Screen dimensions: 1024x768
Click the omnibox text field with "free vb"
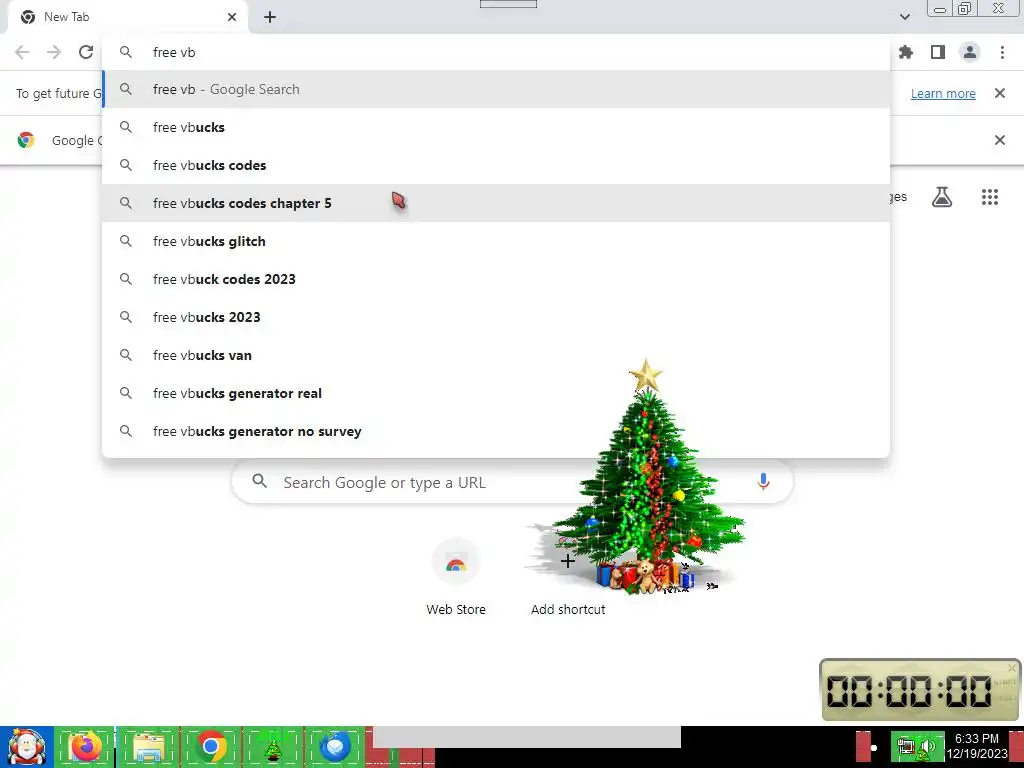coord(496,52)
